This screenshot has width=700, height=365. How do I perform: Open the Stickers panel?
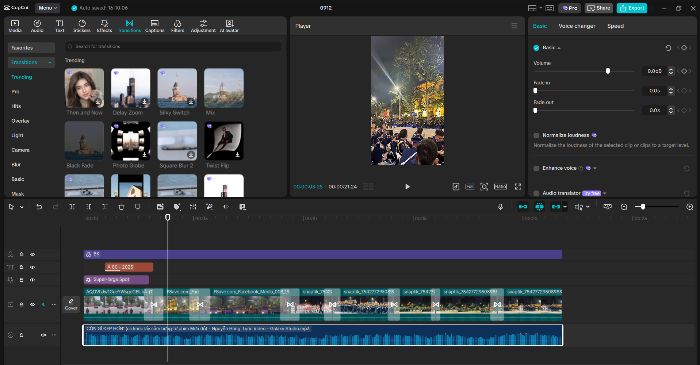pyautogui.click(x=82, y=26)
